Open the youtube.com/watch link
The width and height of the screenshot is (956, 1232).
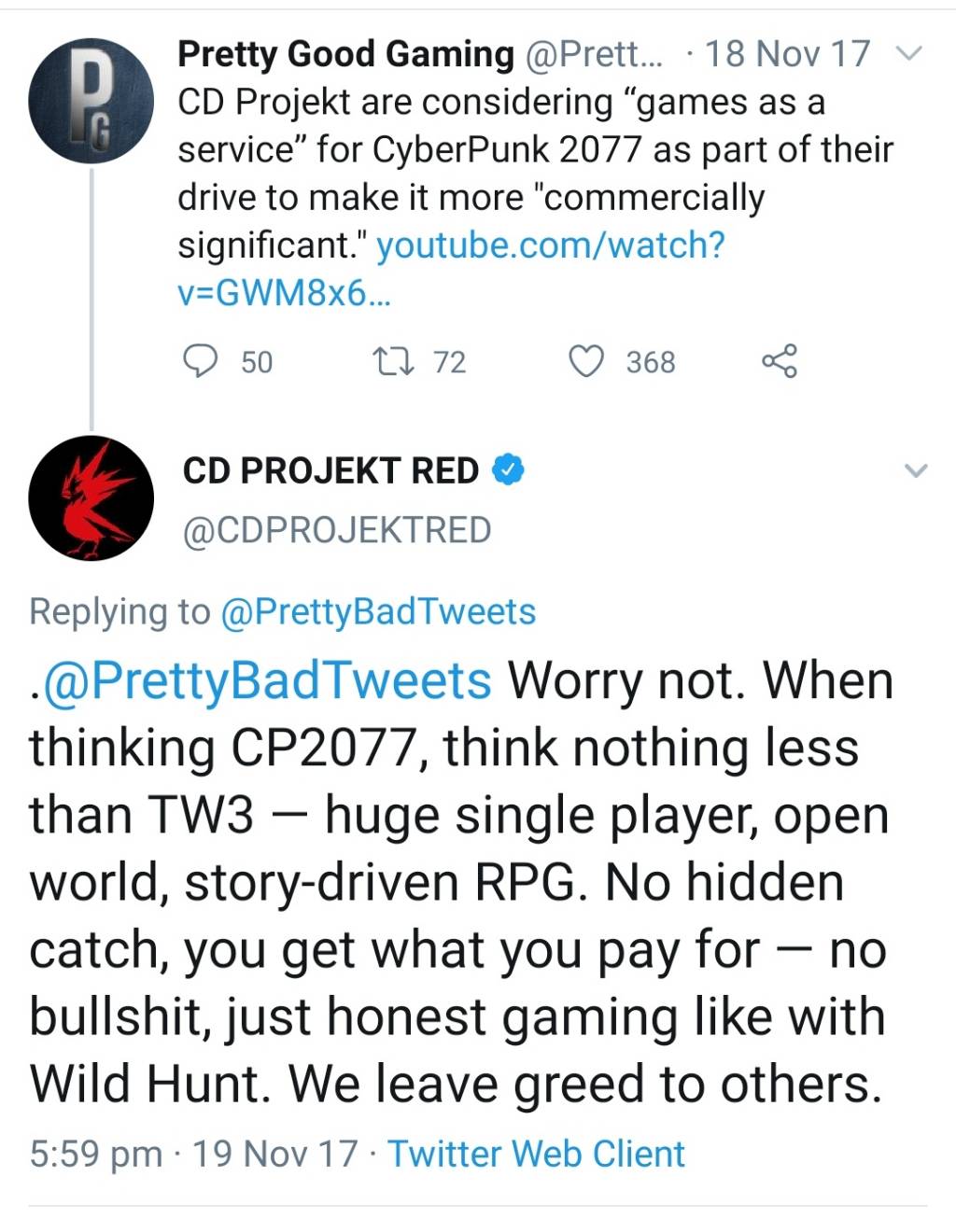click(549, 245)
